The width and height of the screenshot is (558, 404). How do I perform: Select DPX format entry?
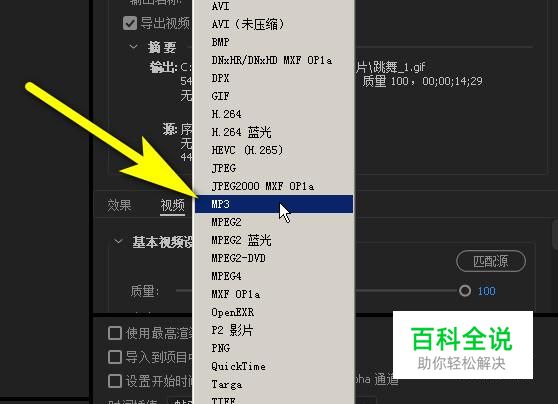click(x=274, y=78)
